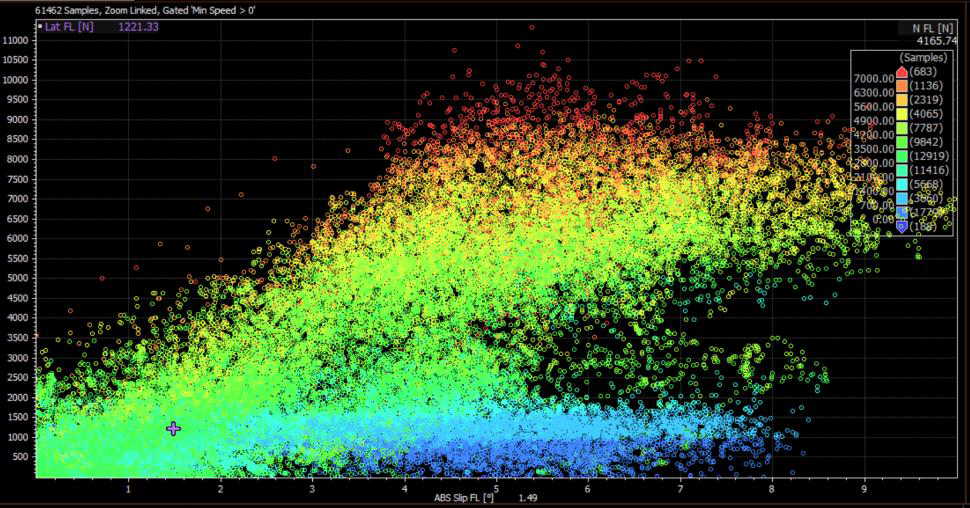
Task: Select the green (9842) legend swatch
Action: coord(902,142)
